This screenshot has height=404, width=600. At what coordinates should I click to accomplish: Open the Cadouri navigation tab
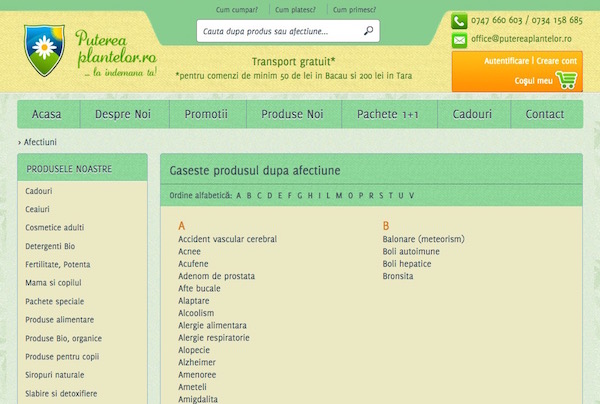pyautogui.click(x=472, y=114)
